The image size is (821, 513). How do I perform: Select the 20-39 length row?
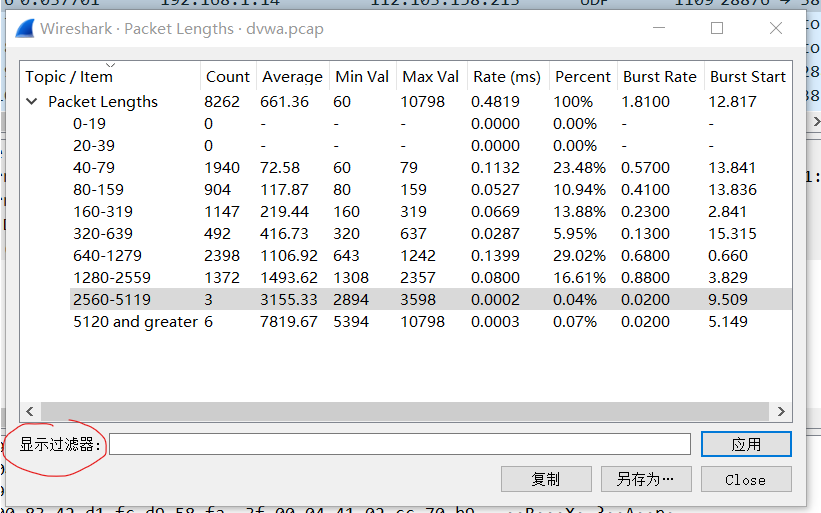430,146
